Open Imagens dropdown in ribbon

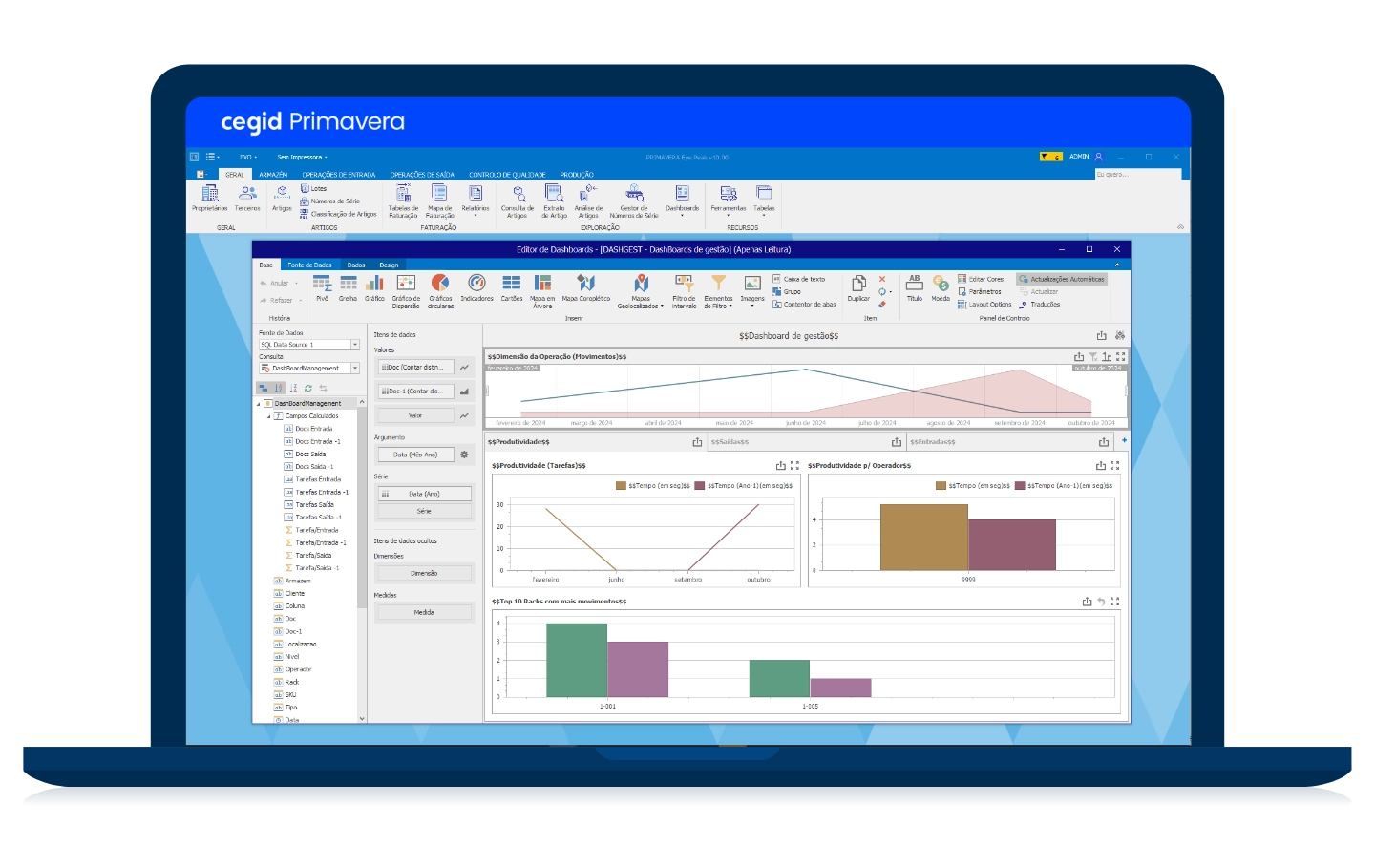point(752,291)
